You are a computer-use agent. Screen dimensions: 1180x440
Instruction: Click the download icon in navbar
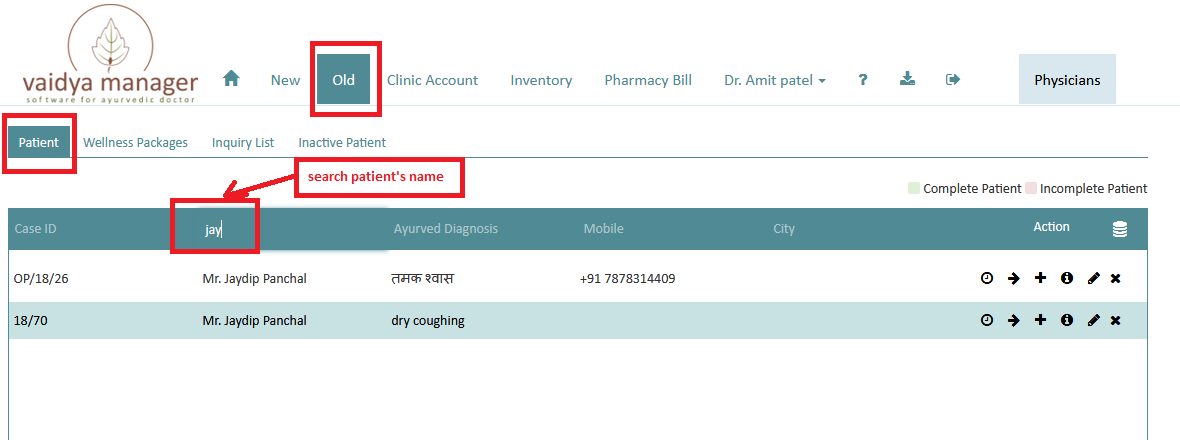coord(908,79)
